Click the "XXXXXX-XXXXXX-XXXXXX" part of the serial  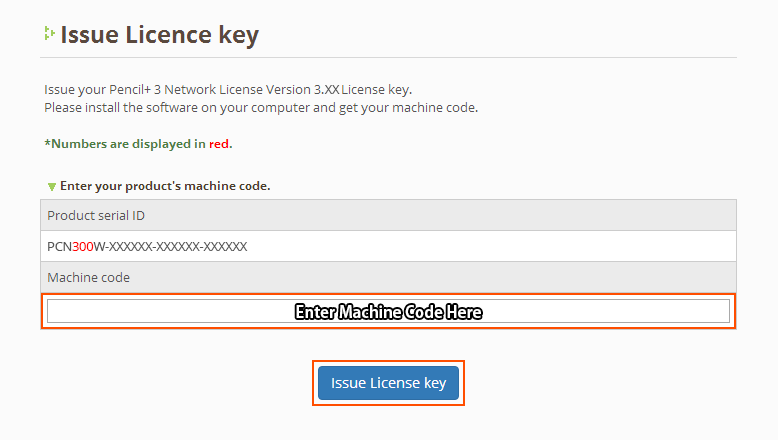[177, 246]
